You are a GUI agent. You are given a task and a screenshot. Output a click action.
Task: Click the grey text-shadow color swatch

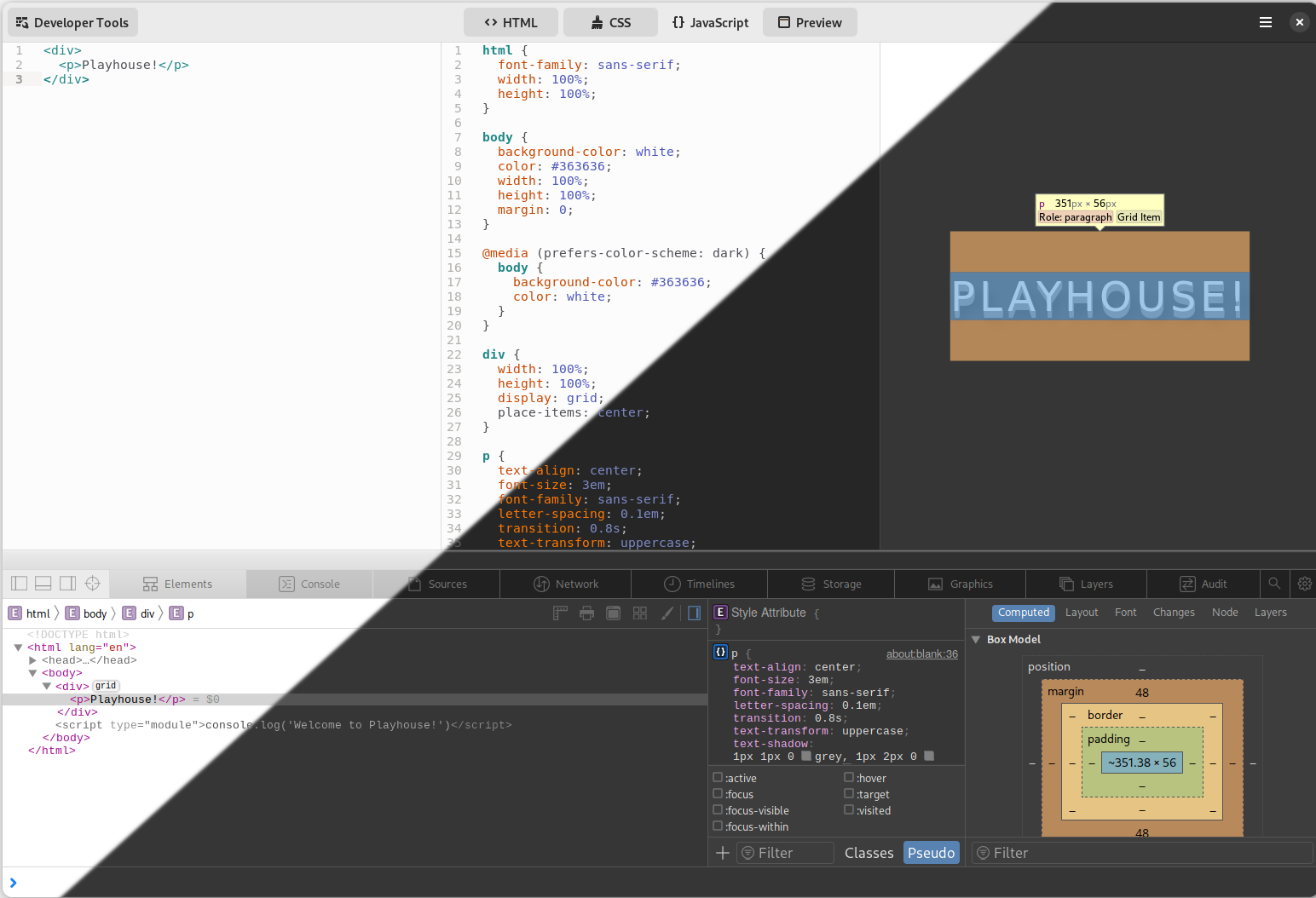pos(806,757)
